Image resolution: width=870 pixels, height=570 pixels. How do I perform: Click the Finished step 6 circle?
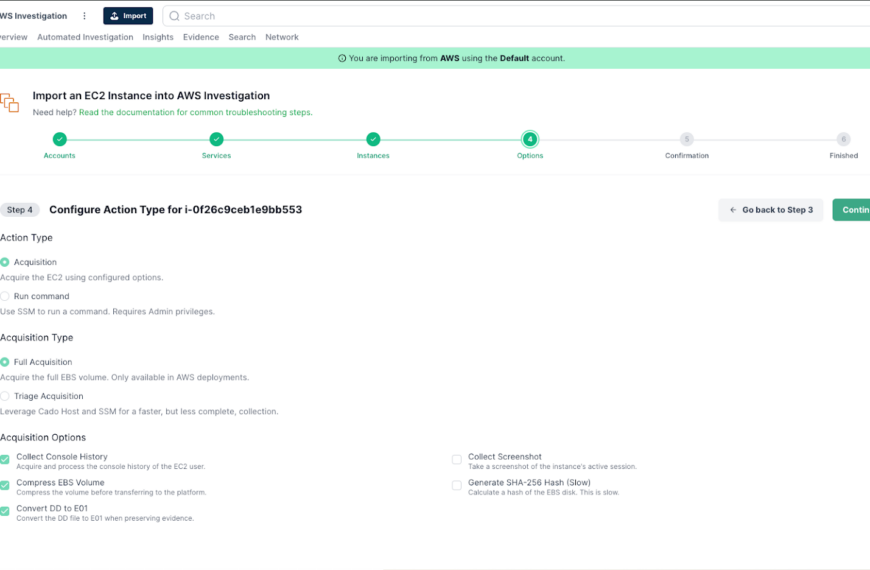pyautogui.click(x=843, y=139)
